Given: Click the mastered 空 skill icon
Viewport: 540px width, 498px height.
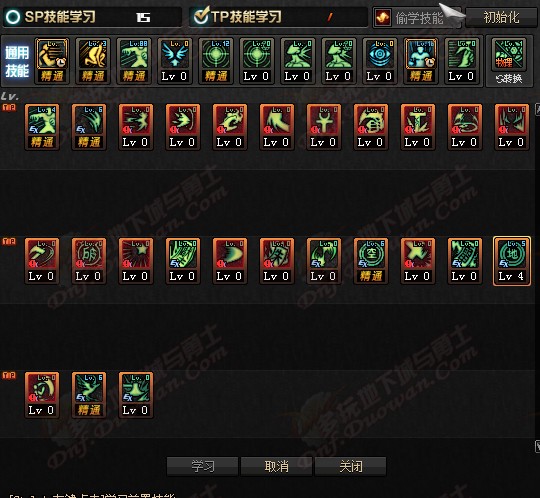Looking at the screenshot, I should [x=371, y=261].
